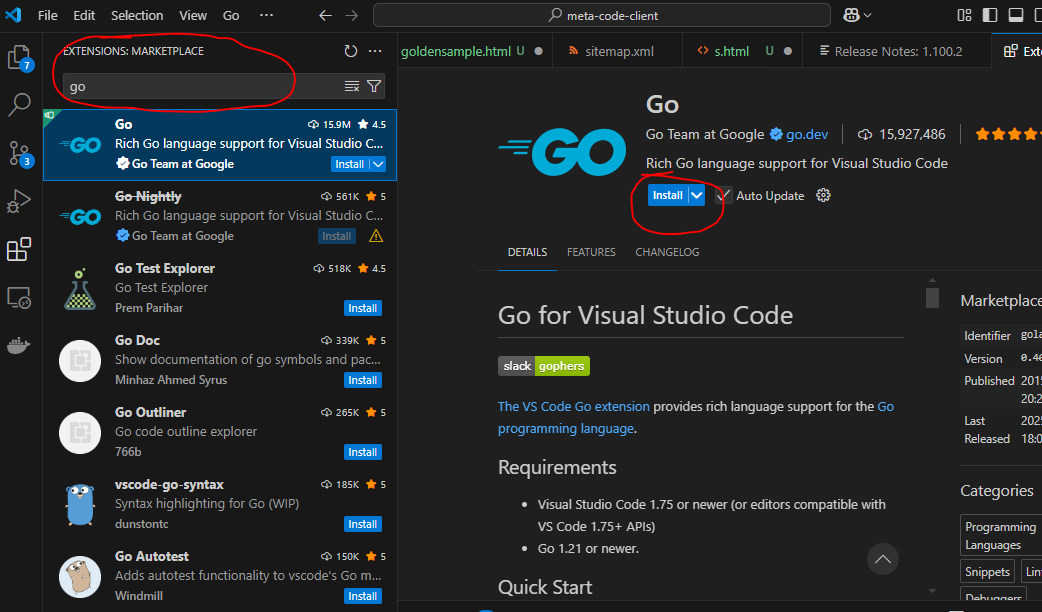Toggle the bottom panel visibility
Screen dimensions: 1042x612
[1015, 15]
